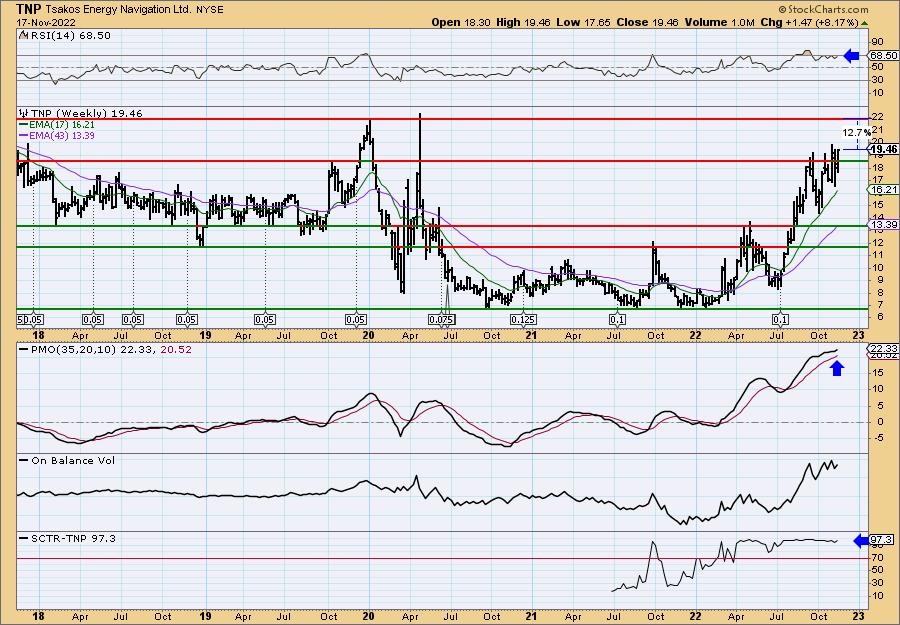The height and width of the screenshot is (625, 900).
Task: Click the black line swatch beside PMO legend
Action: (23, 349)
